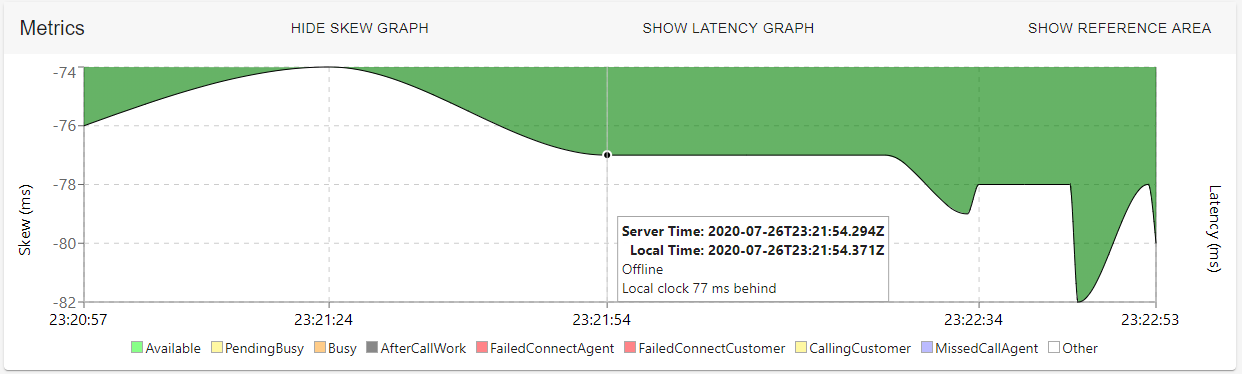Show the reference area

(x=1120, y=28)
